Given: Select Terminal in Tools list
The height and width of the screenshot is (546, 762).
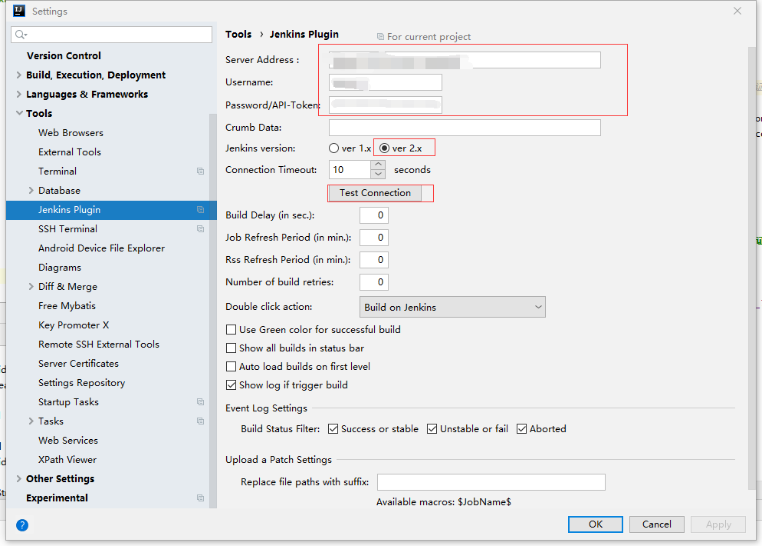Looking at the screenshot, I should click(57, 171).
